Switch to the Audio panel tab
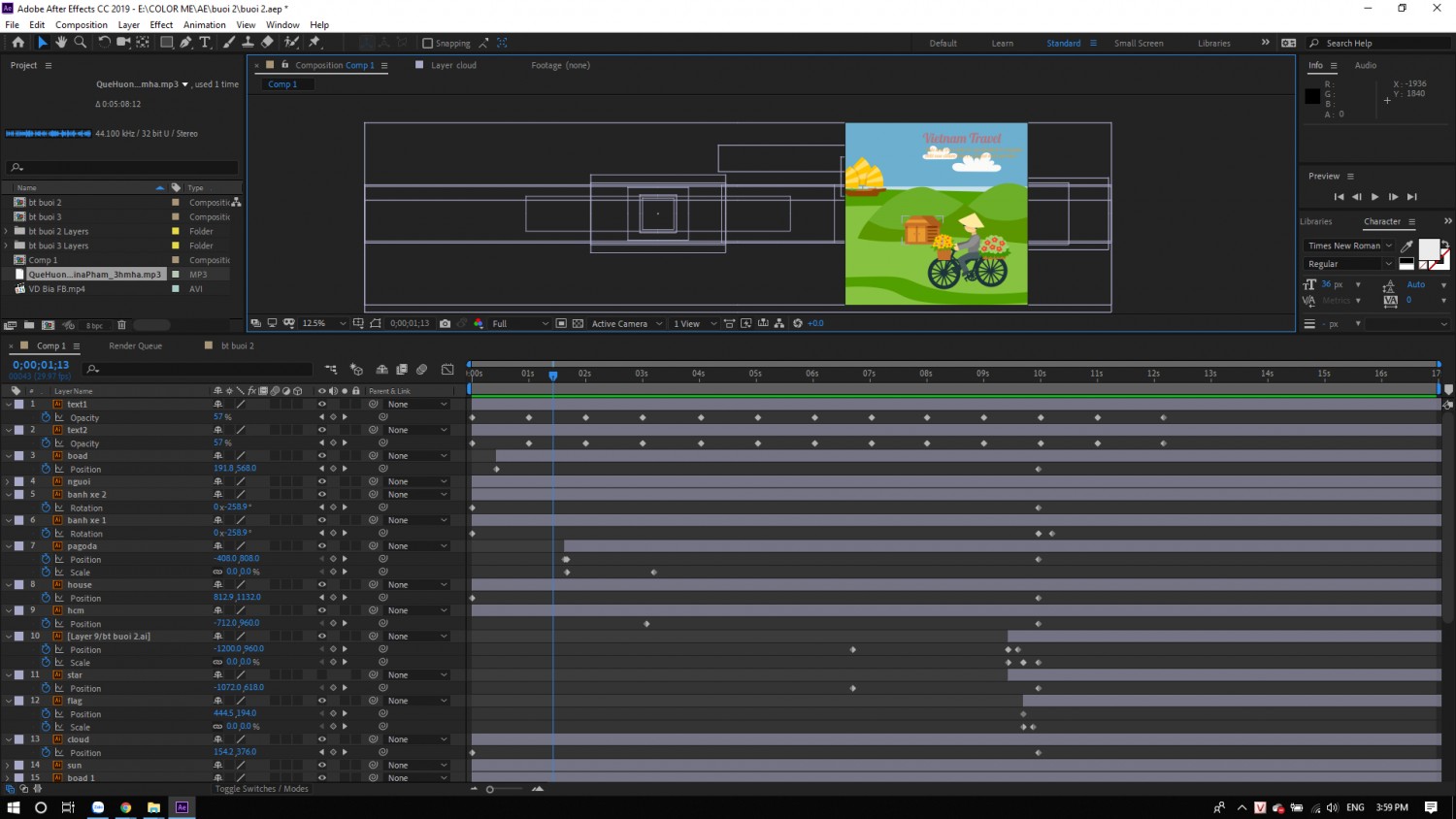 pyautogui.click(x=1365, y=65)
